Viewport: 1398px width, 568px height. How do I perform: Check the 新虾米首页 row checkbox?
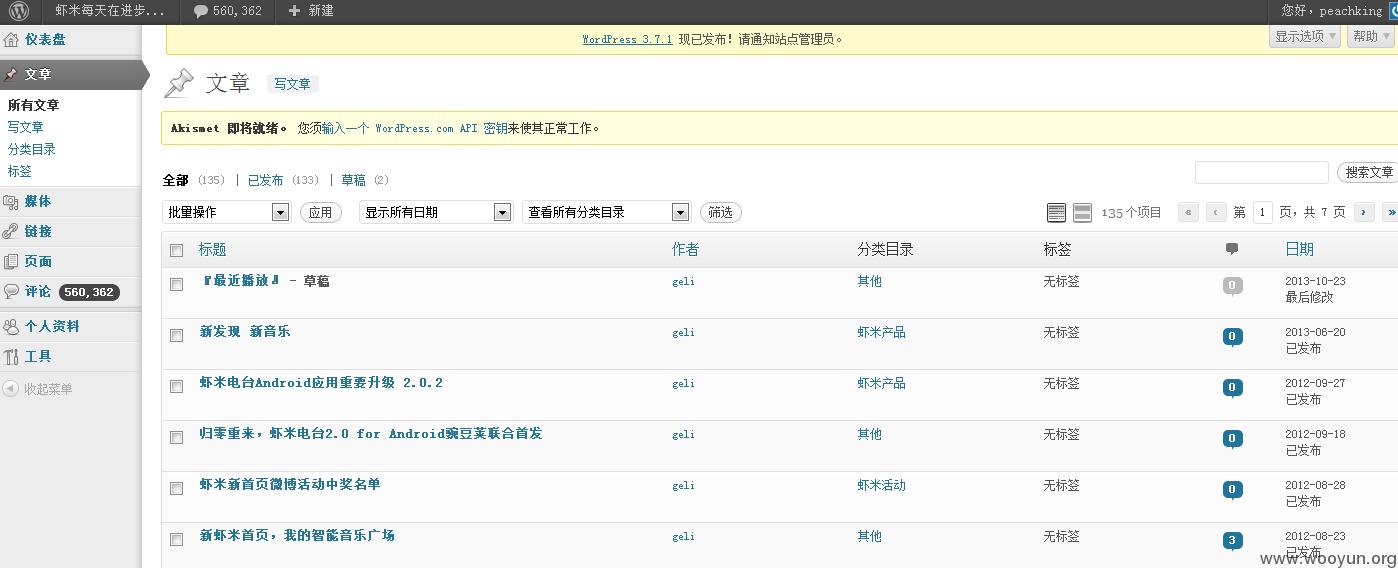click(176, 539)
